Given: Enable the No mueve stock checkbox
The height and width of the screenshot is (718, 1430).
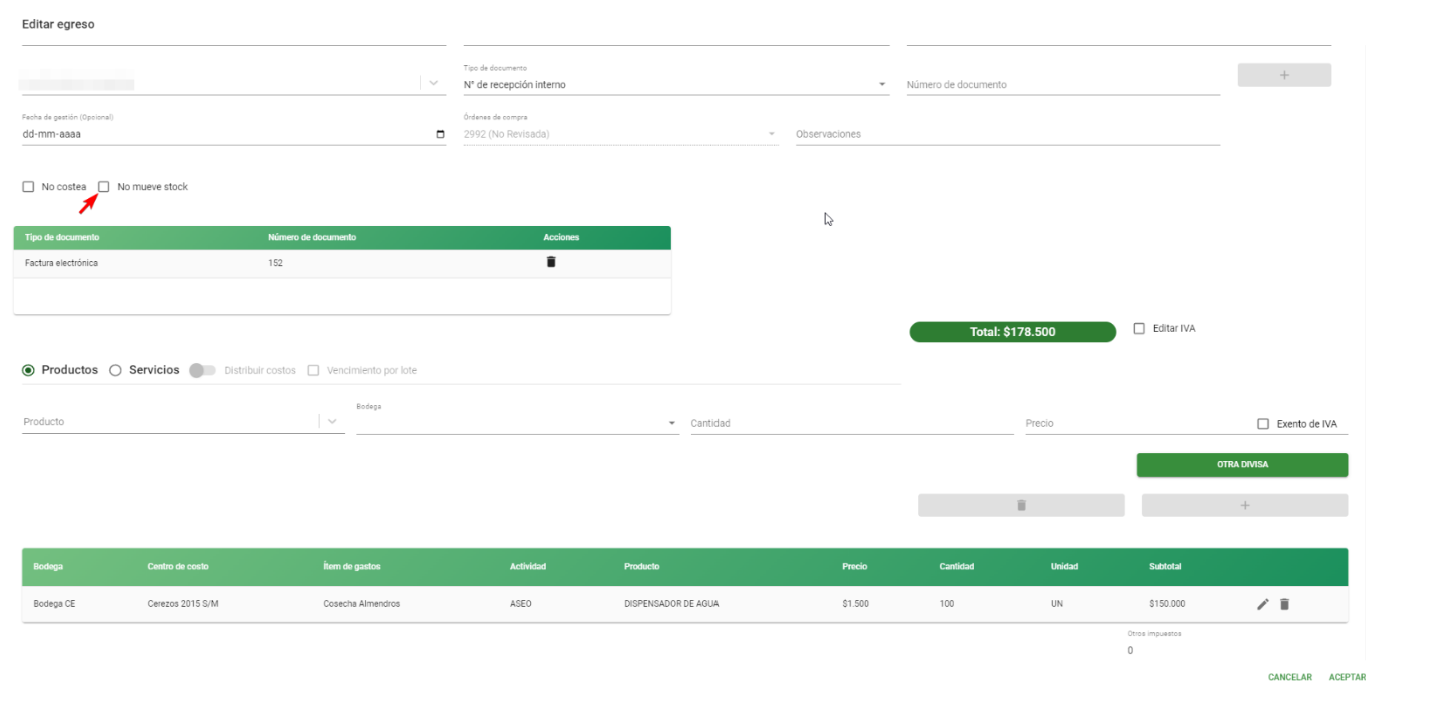Looking at the screenshot, I should coord(104,187).
